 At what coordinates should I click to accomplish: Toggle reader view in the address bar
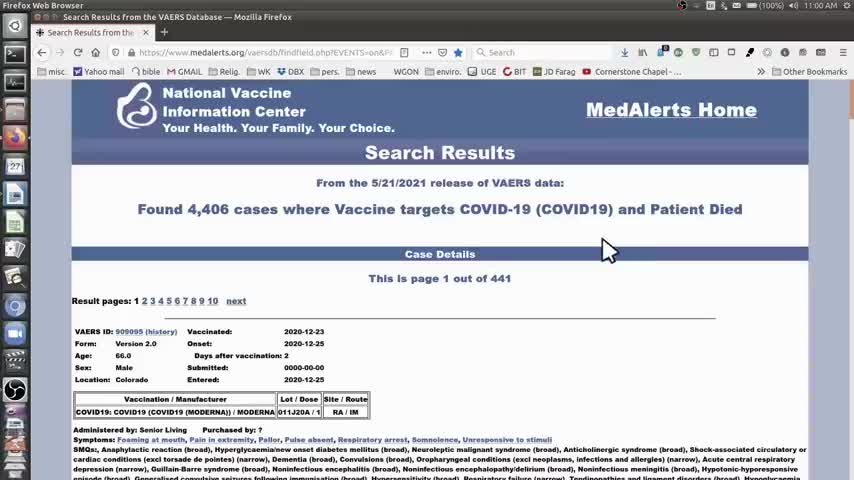point(404,53)
